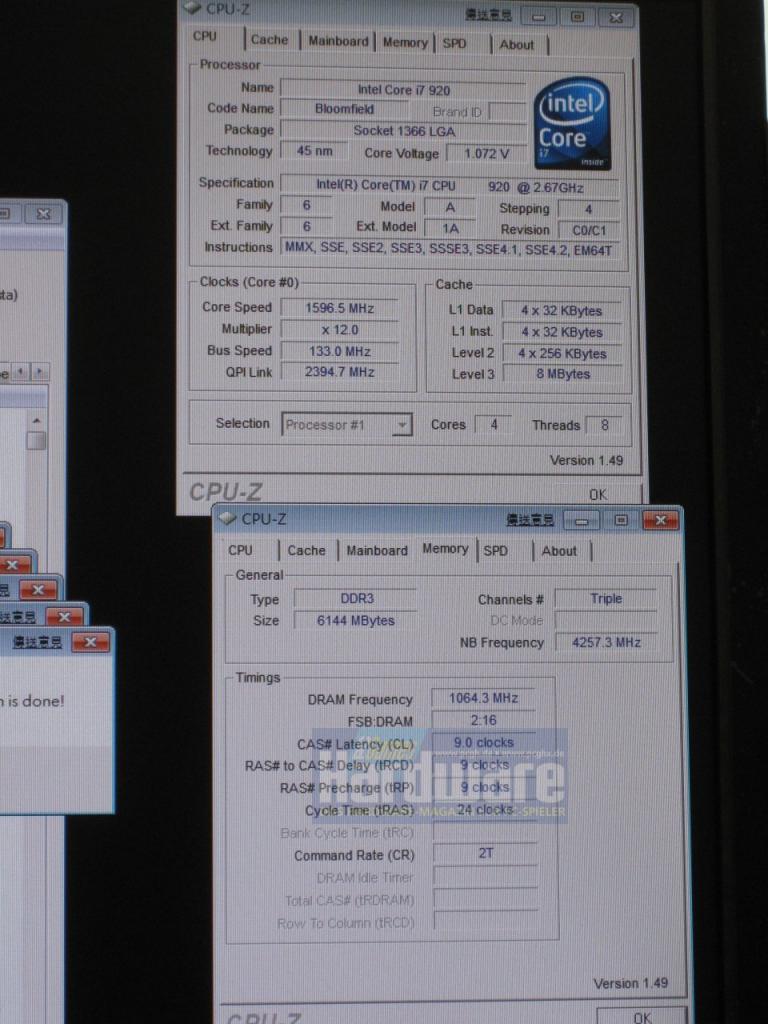Click the Revision value 'C0/C1'
768x1024 pixels.
coord(589,231)
